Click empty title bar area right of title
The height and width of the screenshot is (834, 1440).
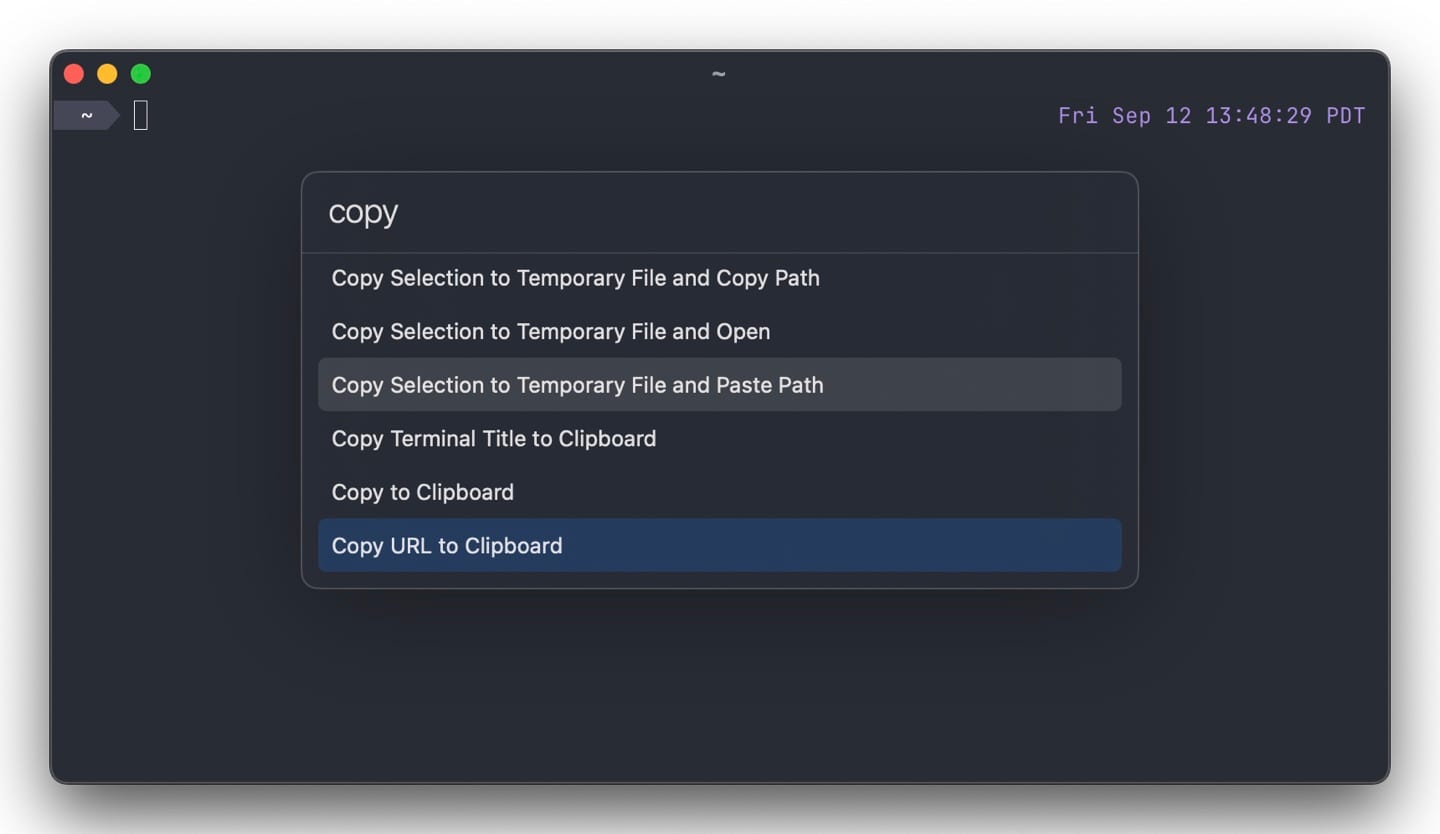point(1050,74)
